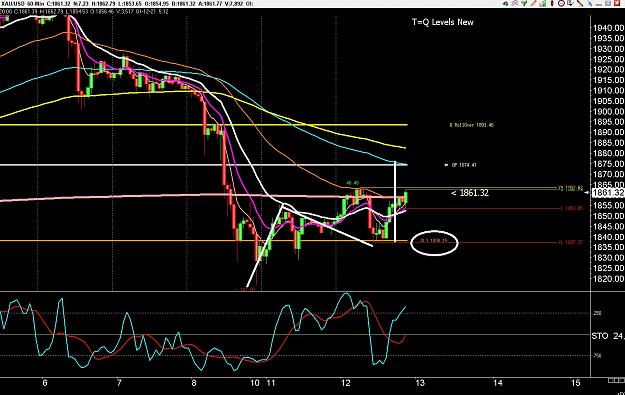Click the date label 13 on time axis
The width and height of the screenshot is (625, 395).
420,383
